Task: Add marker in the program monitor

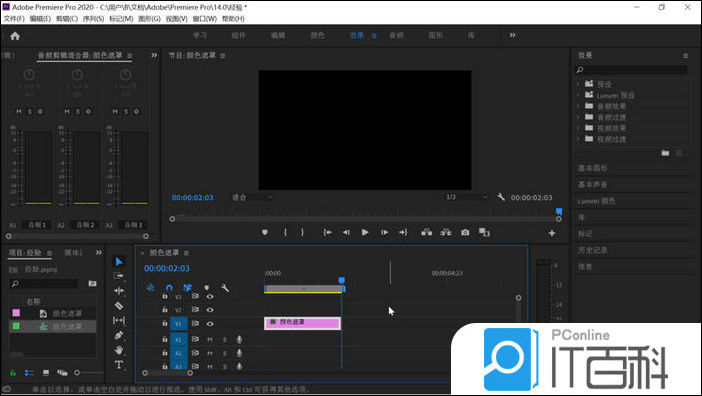Action: (x=265, y=232)
